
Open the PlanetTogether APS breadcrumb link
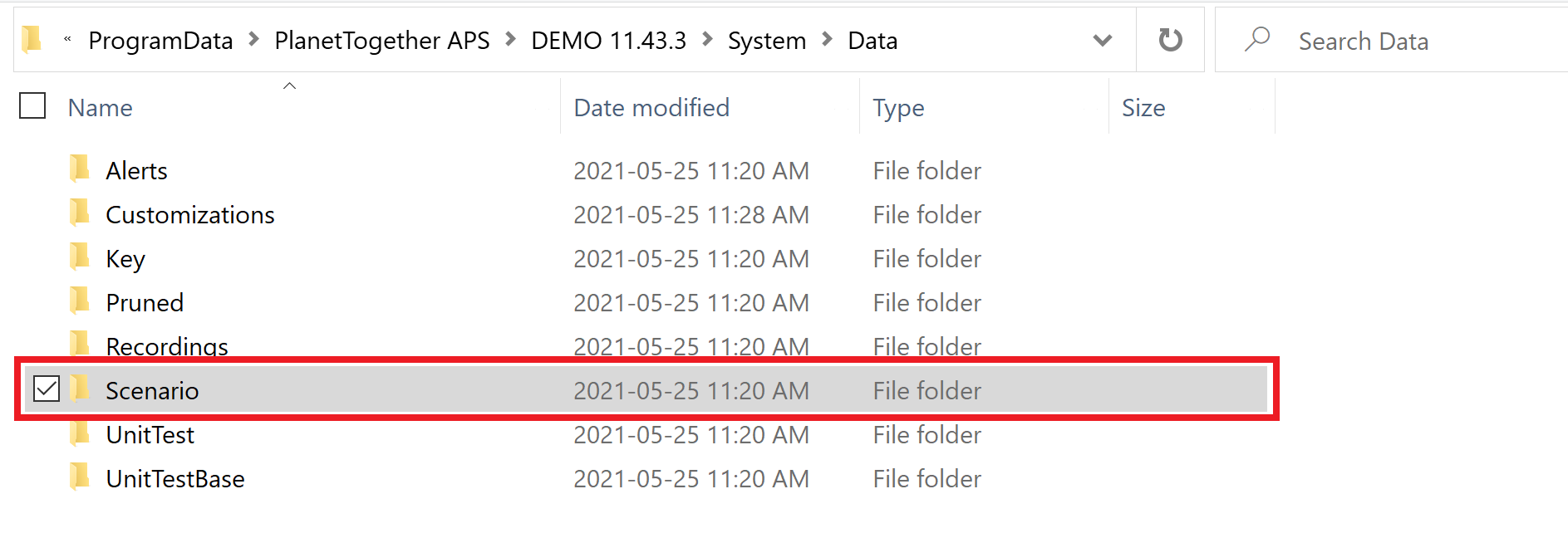tap(382, 40)
